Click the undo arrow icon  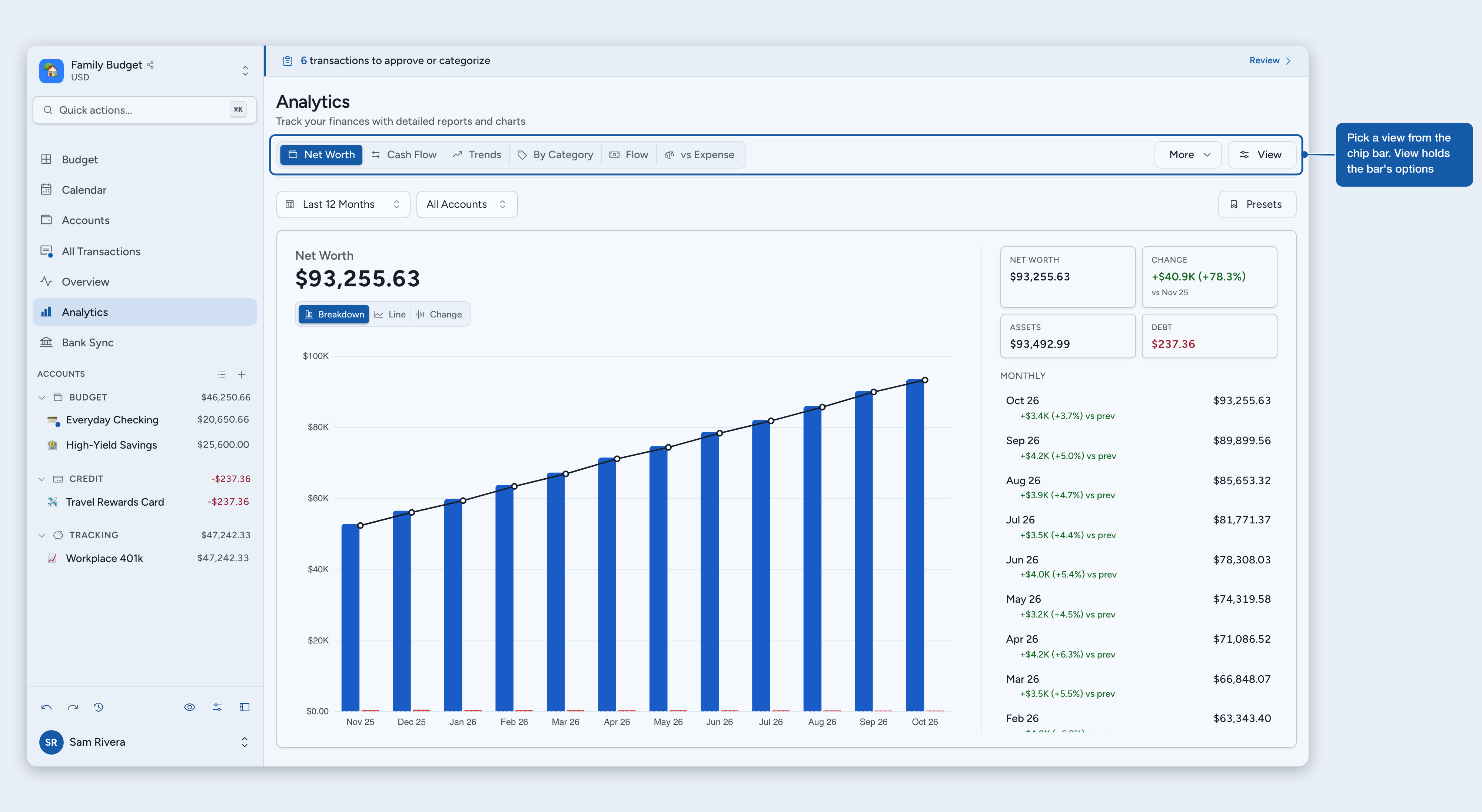47,707
